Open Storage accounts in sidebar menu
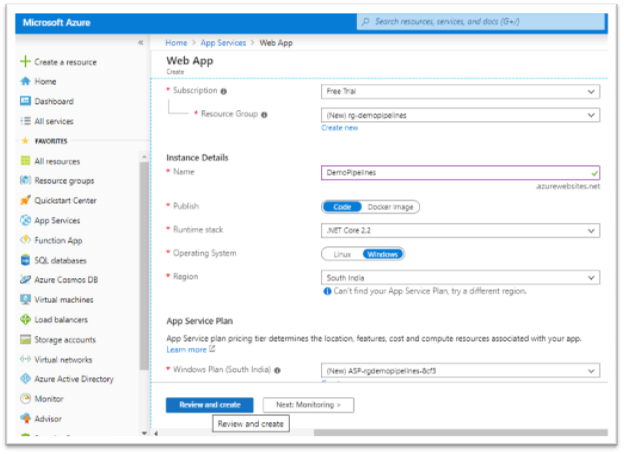 [65, 340]
